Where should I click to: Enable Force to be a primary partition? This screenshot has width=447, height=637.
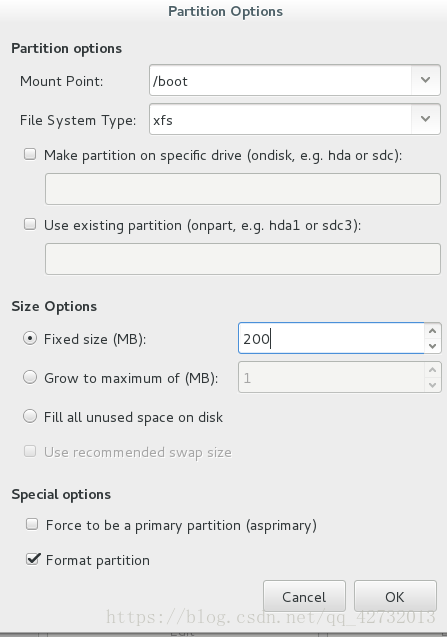point(32,524)
